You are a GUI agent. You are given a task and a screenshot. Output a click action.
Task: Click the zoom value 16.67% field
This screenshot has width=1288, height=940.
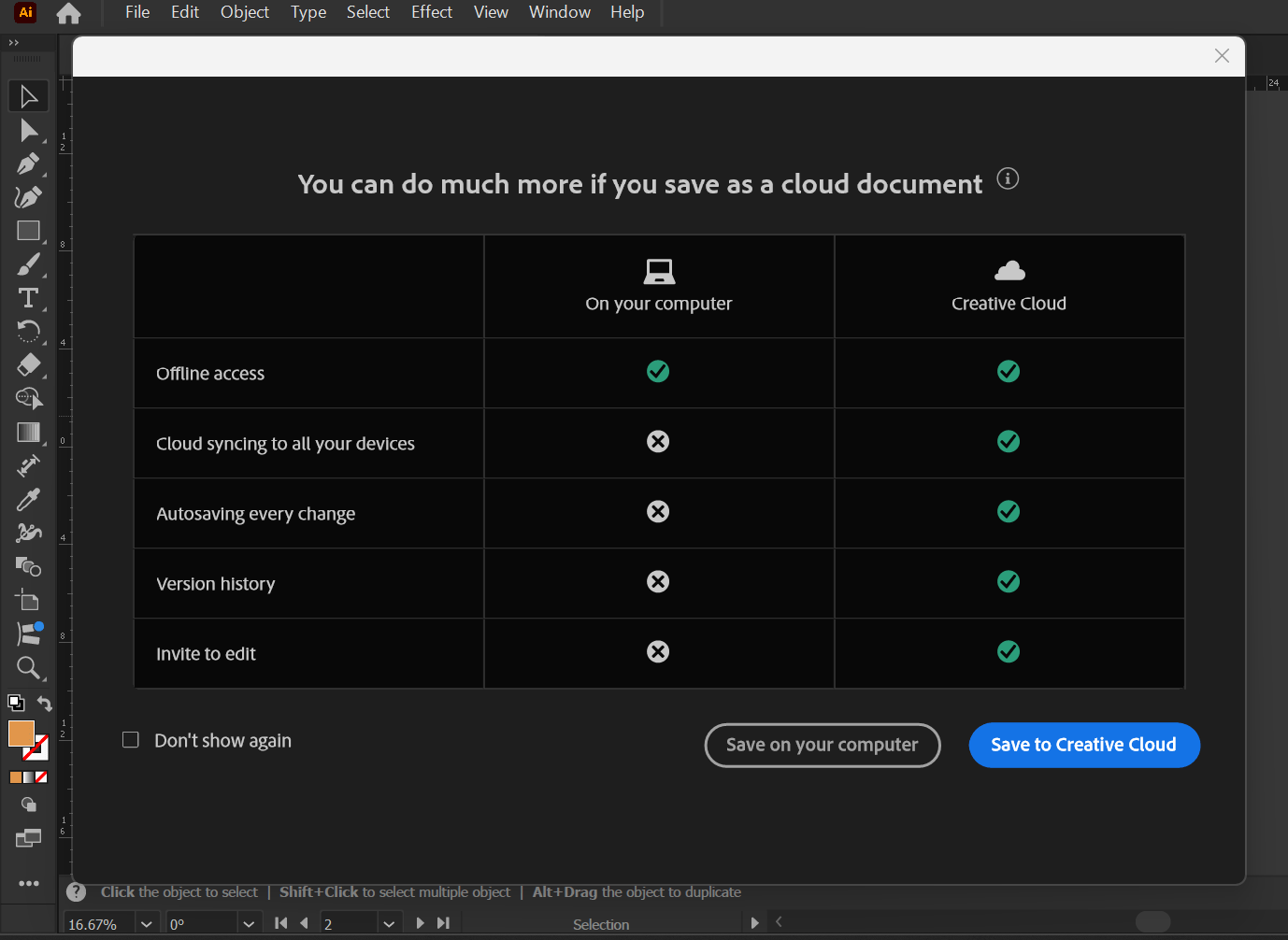100,923
